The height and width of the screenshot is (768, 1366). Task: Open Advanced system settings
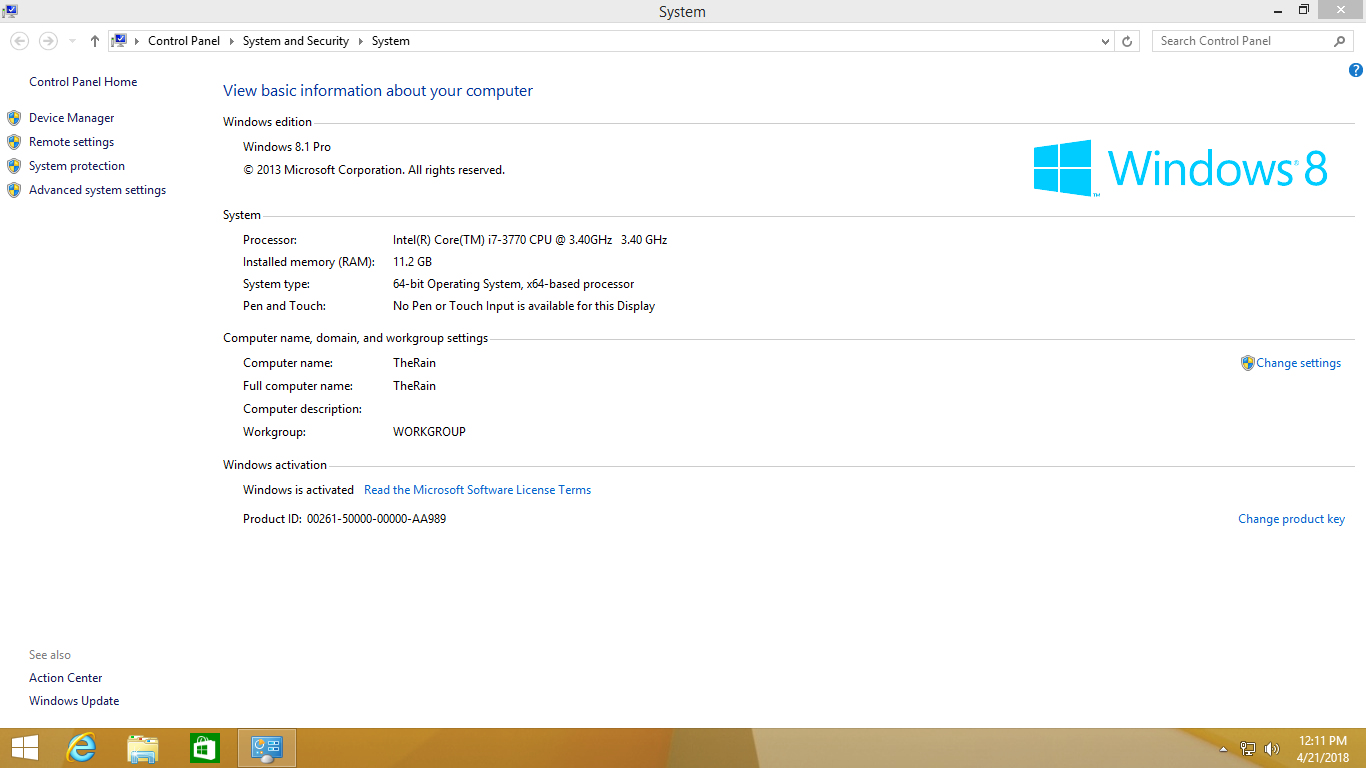point(97,190)
